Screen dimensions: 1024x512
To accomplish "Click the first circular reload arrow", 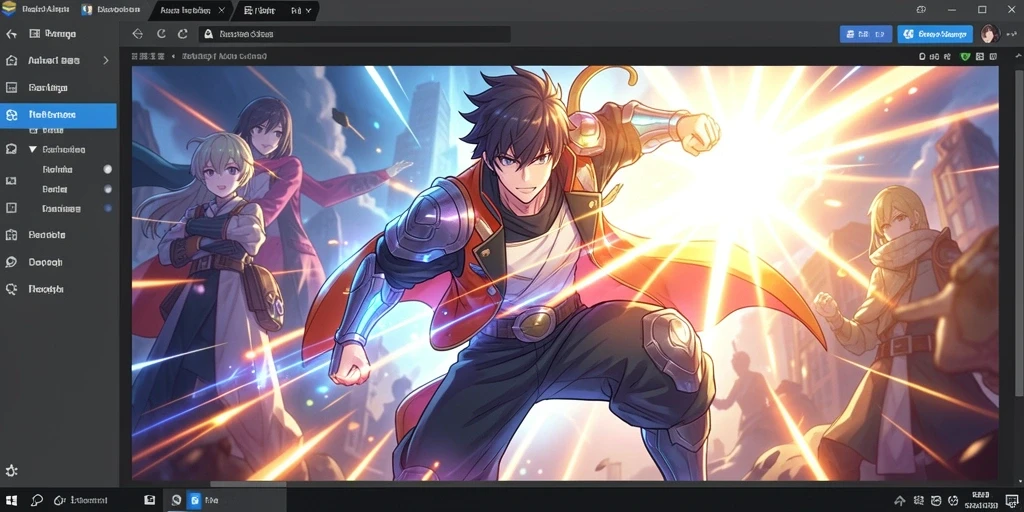I will pos(161,34).
